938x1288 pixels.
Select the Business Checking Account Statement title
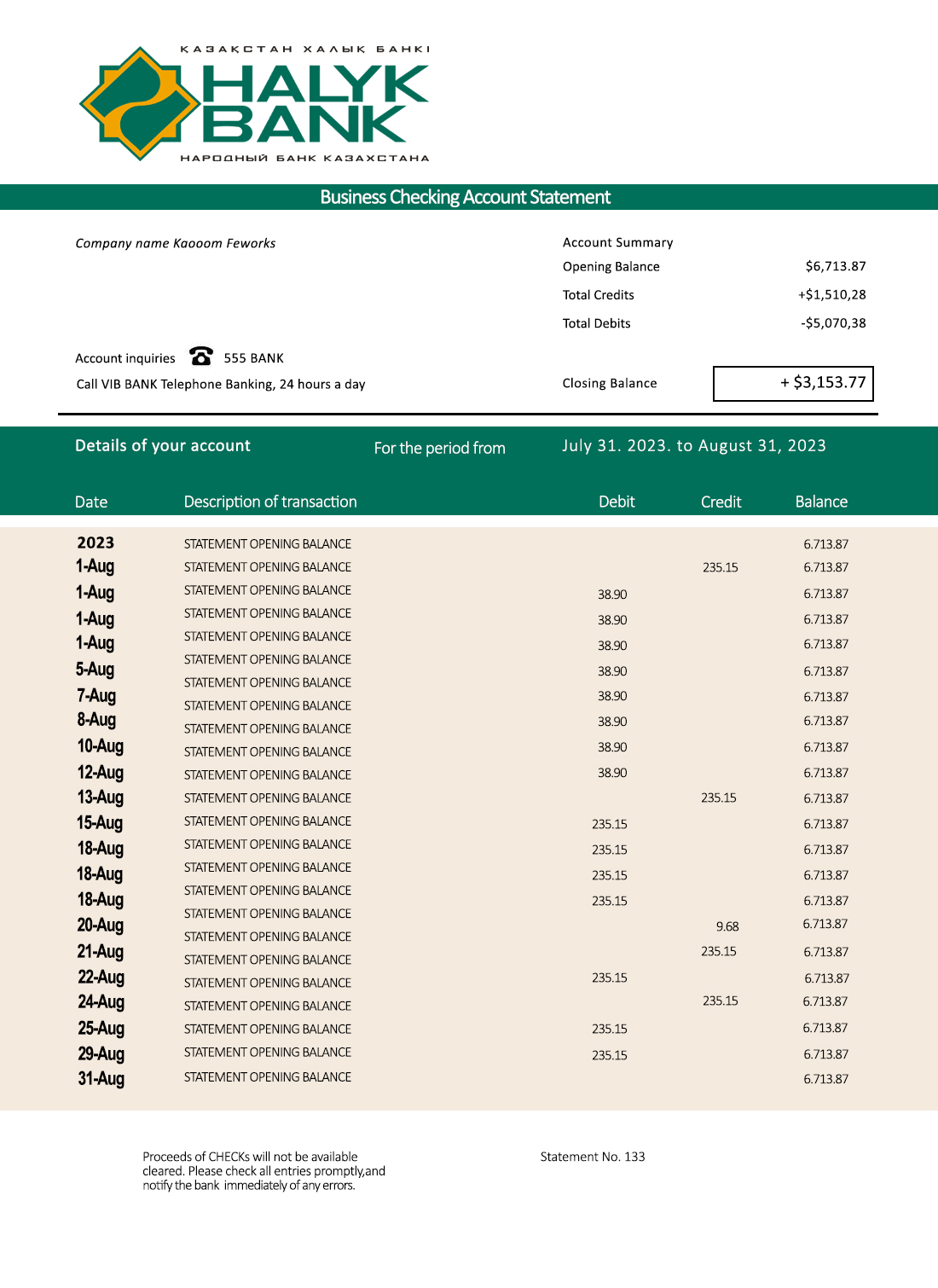[x=466, y=197]
